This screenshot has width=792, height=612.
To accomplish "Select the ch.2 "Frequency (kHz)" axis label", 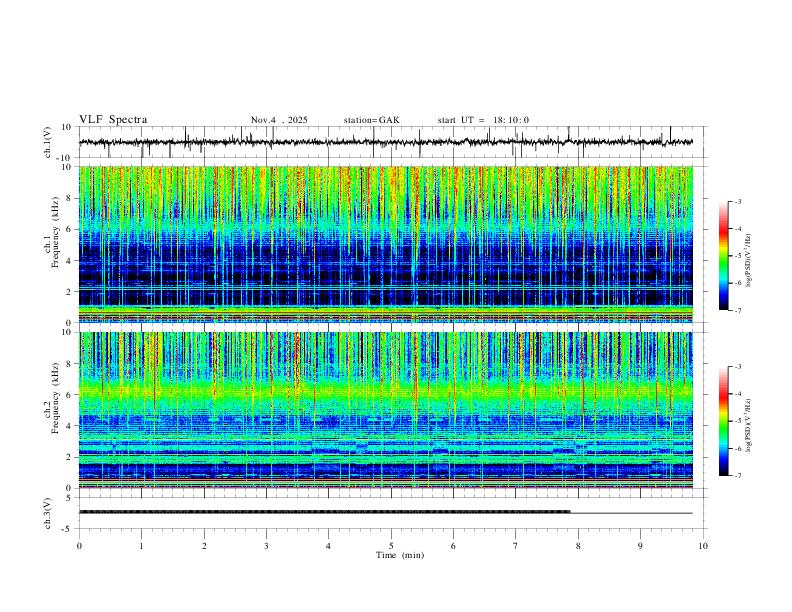I will point(55,397).
